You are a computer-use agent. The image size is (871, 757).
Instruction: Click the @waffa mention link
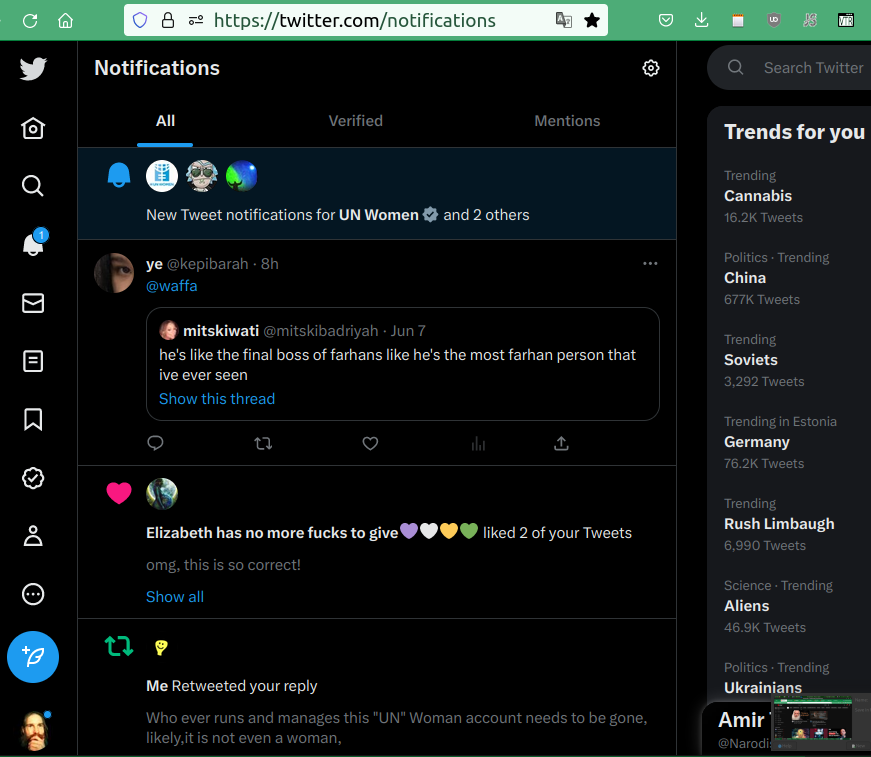(x=172, y=286)
